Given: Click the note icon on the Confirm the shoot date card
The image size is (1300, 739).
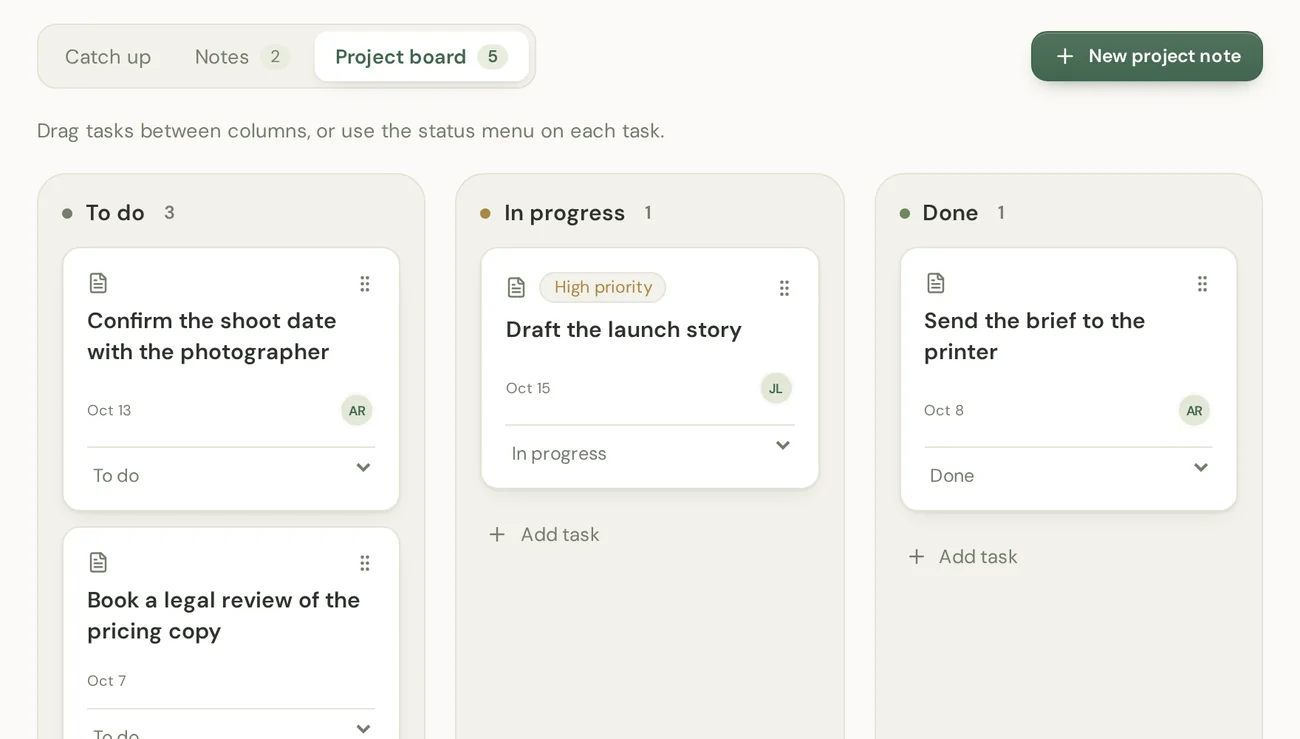Looking at the screenshot, I should click(98, 283).
